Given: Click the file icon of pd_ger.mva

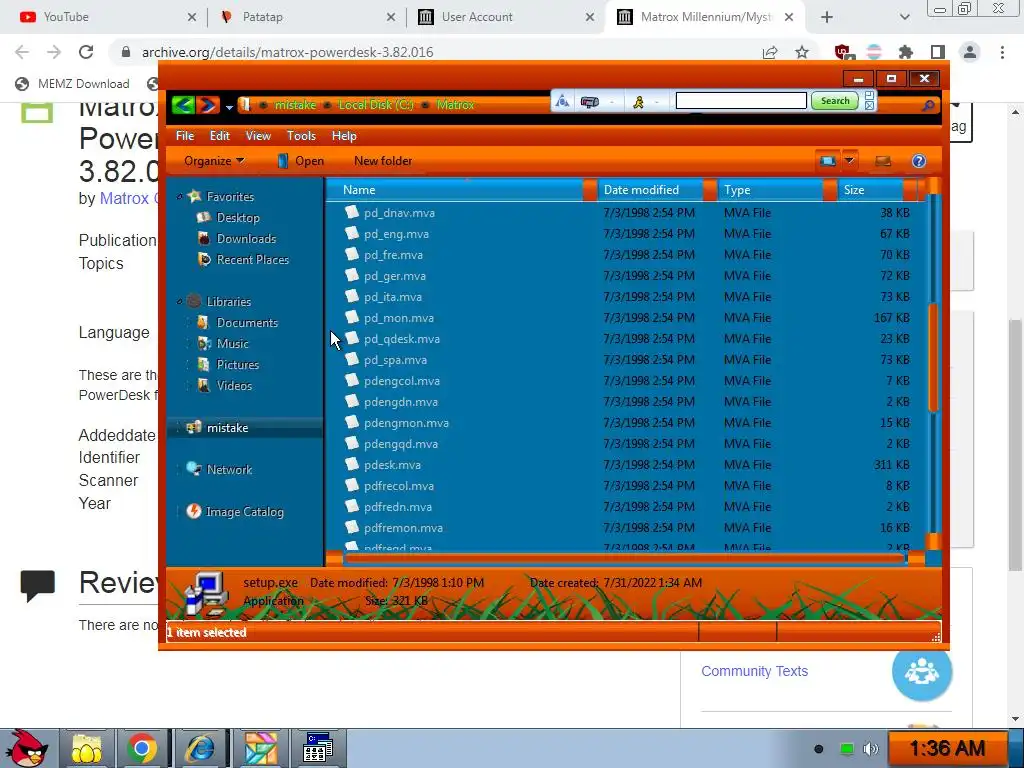Looking at the screenshot, I should coord(352,275).
